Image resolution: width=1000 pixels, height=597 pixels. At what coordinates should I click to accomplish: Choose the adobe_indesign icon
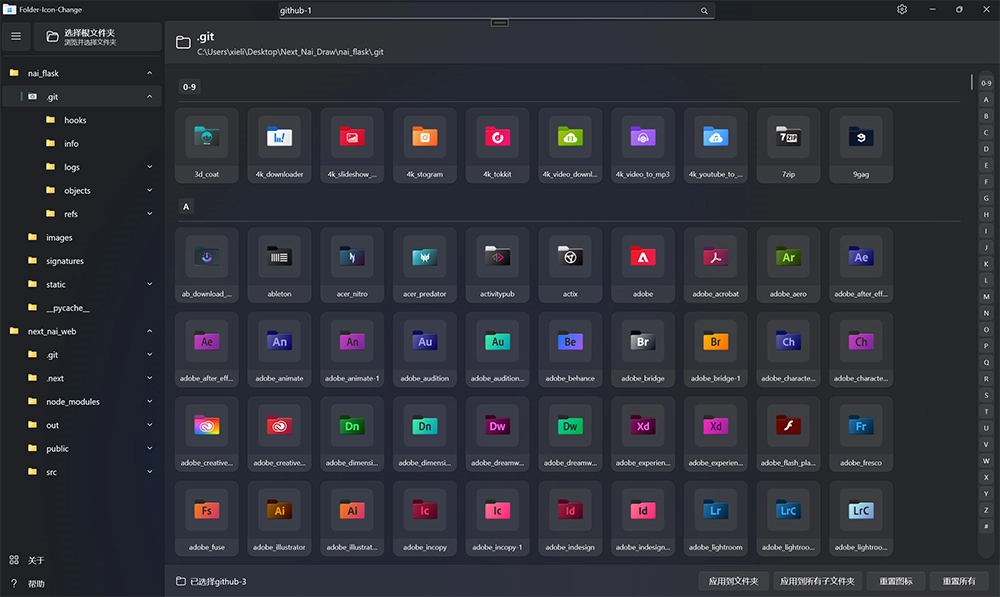coord(570,518)
